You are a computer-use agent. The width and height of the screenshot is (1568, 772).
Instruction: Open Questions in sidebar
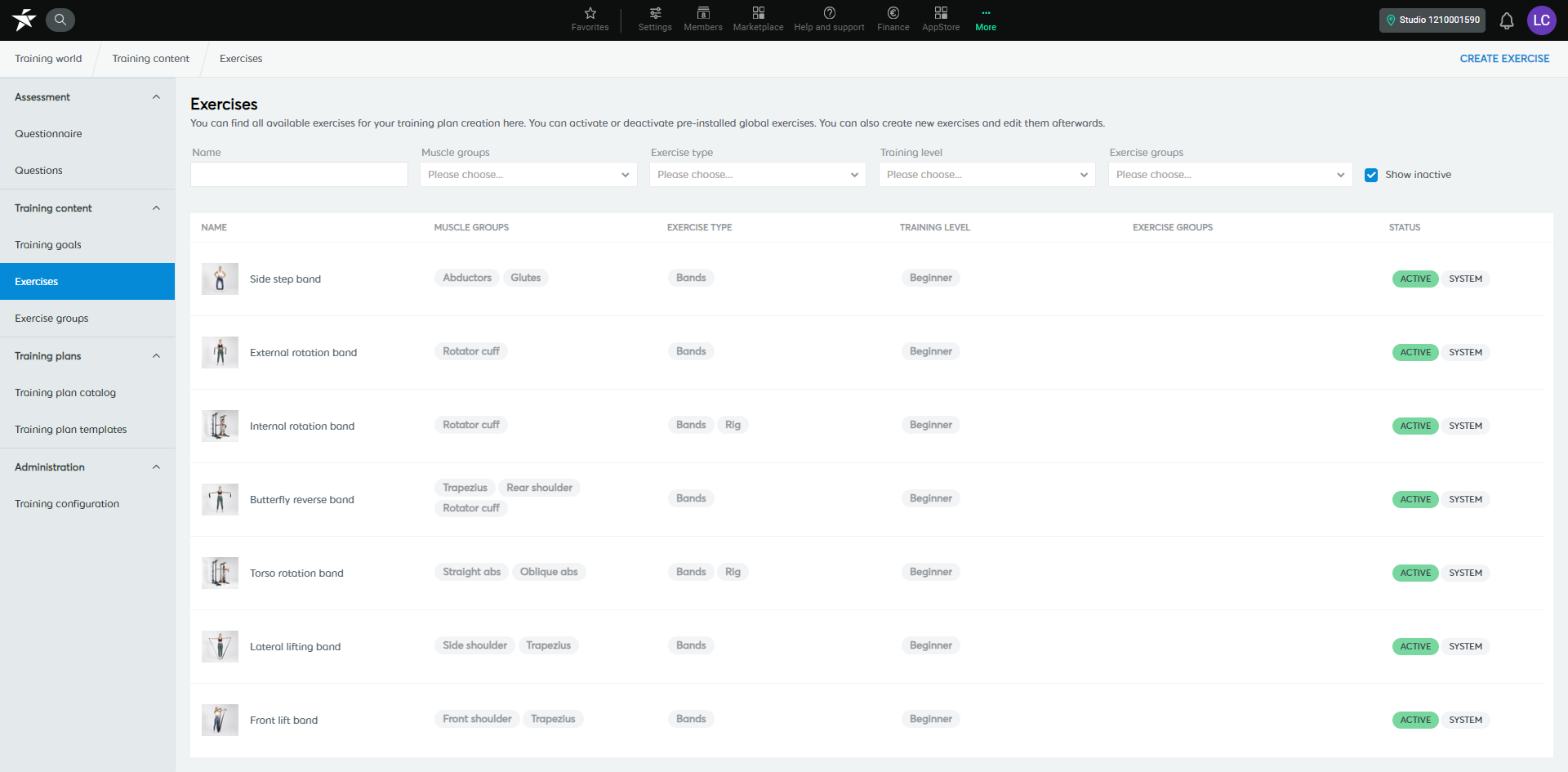click(87, 171)
